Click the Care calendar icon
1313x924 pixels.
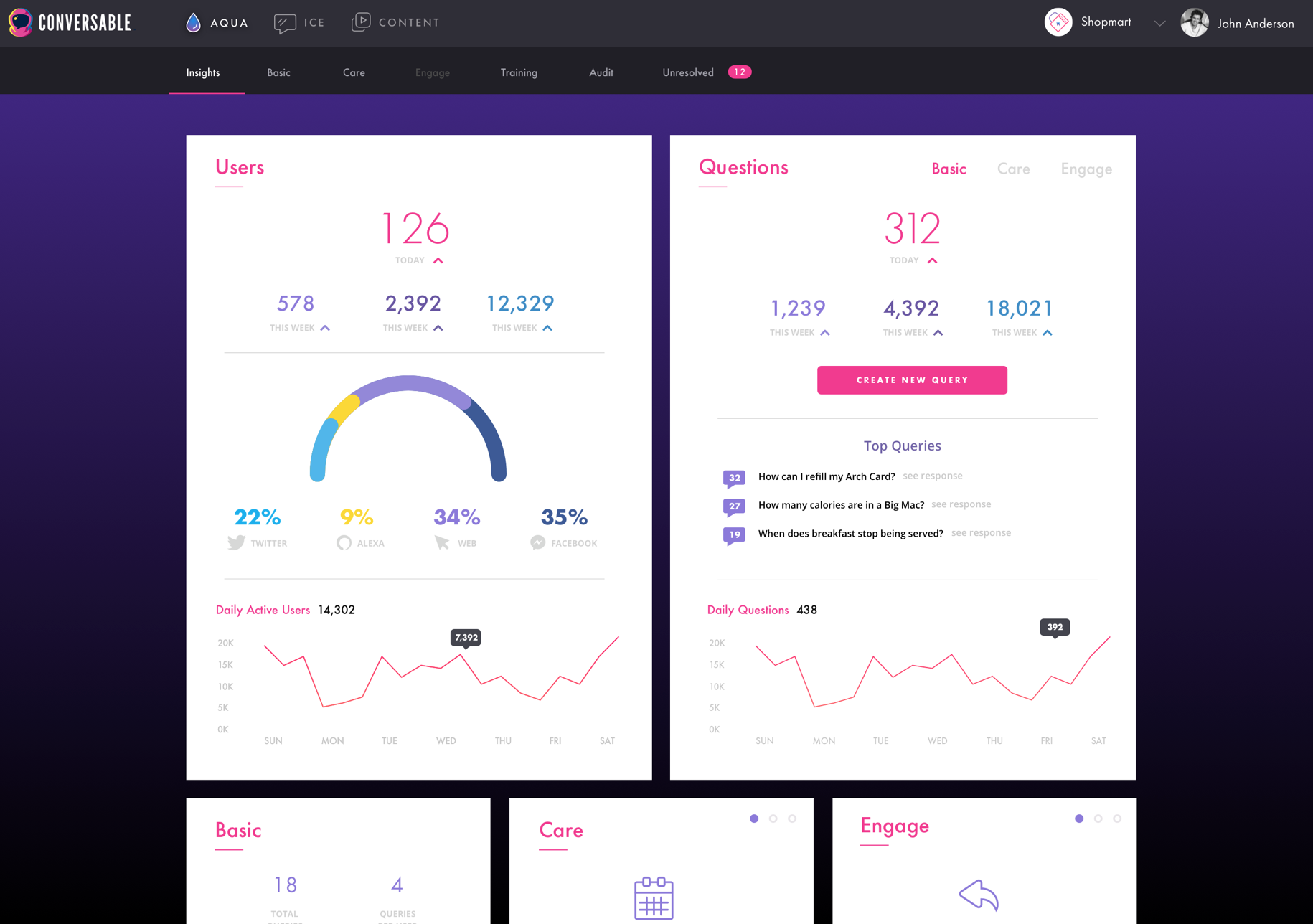coord(654,897)
